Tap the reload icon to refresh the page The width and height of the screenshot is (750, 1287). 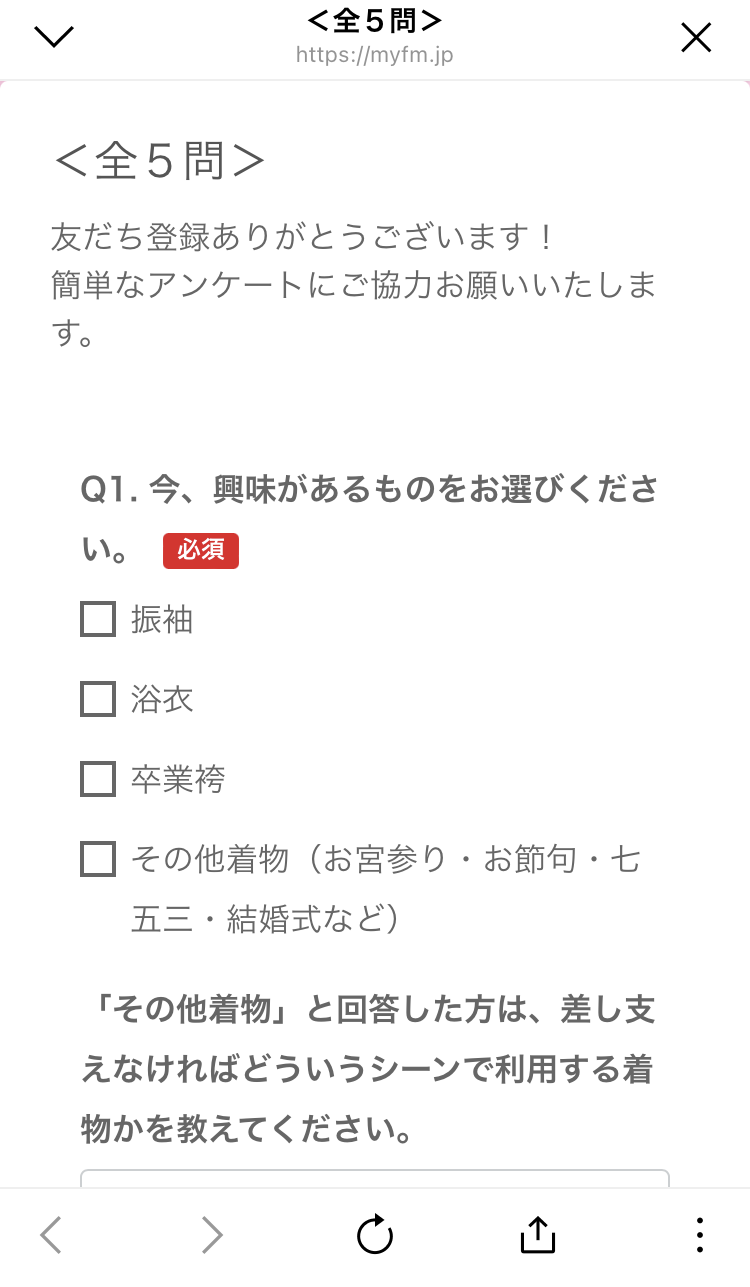(374, 1235)
